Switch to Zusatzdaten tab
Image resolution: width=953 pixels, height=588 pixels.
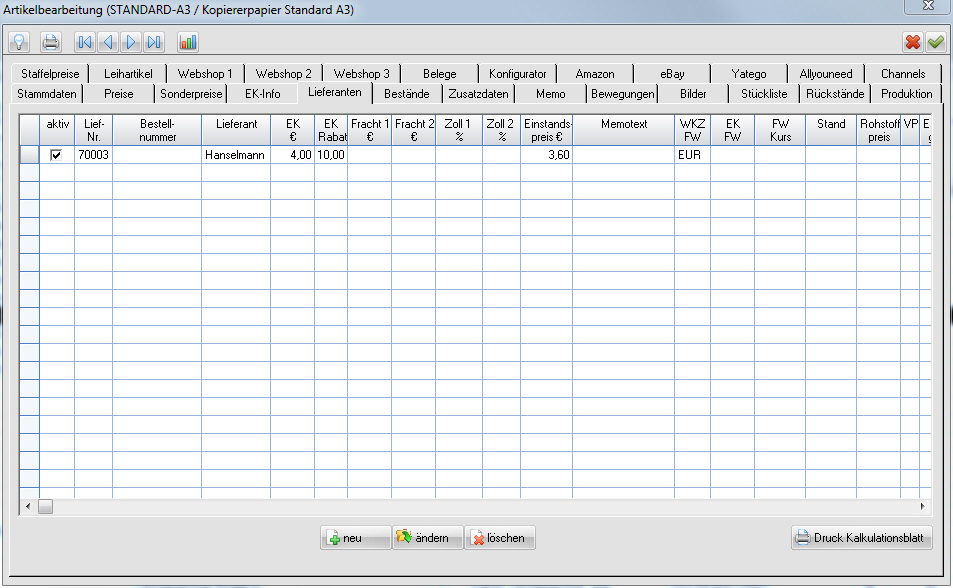pos(478,94)
